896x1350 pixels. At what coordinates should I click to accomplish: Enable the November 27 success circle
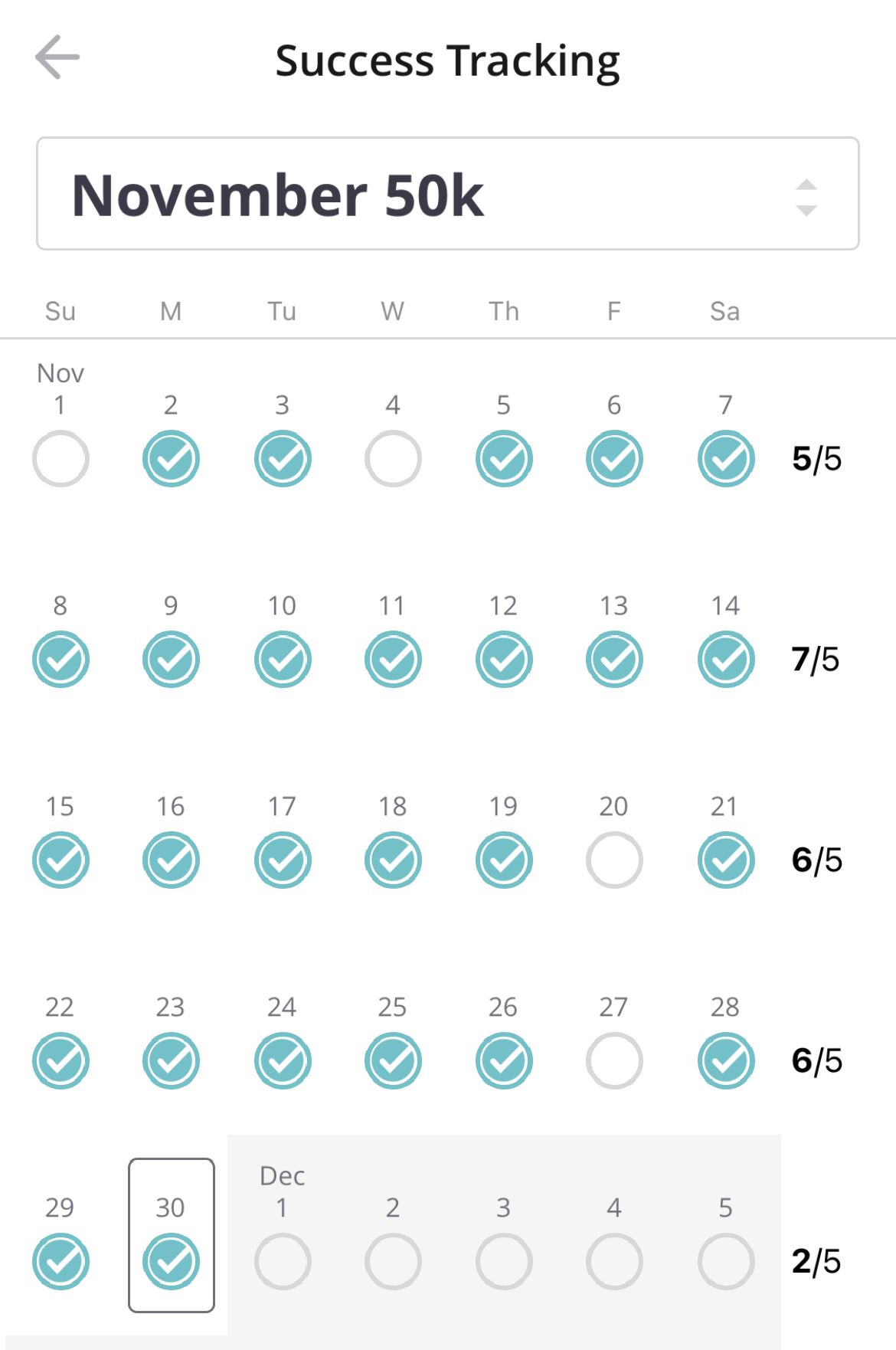614,1061
